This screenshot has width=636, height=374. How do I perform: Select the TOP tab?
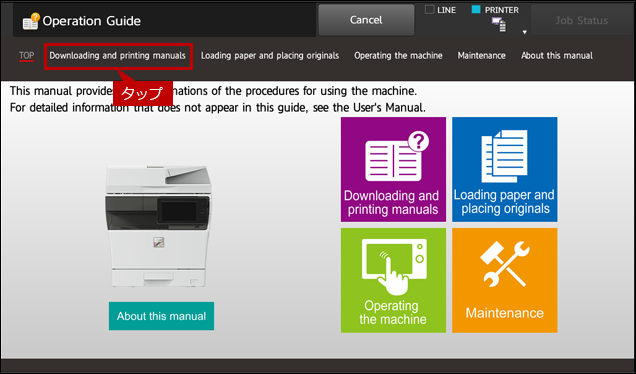coord(26,56)
